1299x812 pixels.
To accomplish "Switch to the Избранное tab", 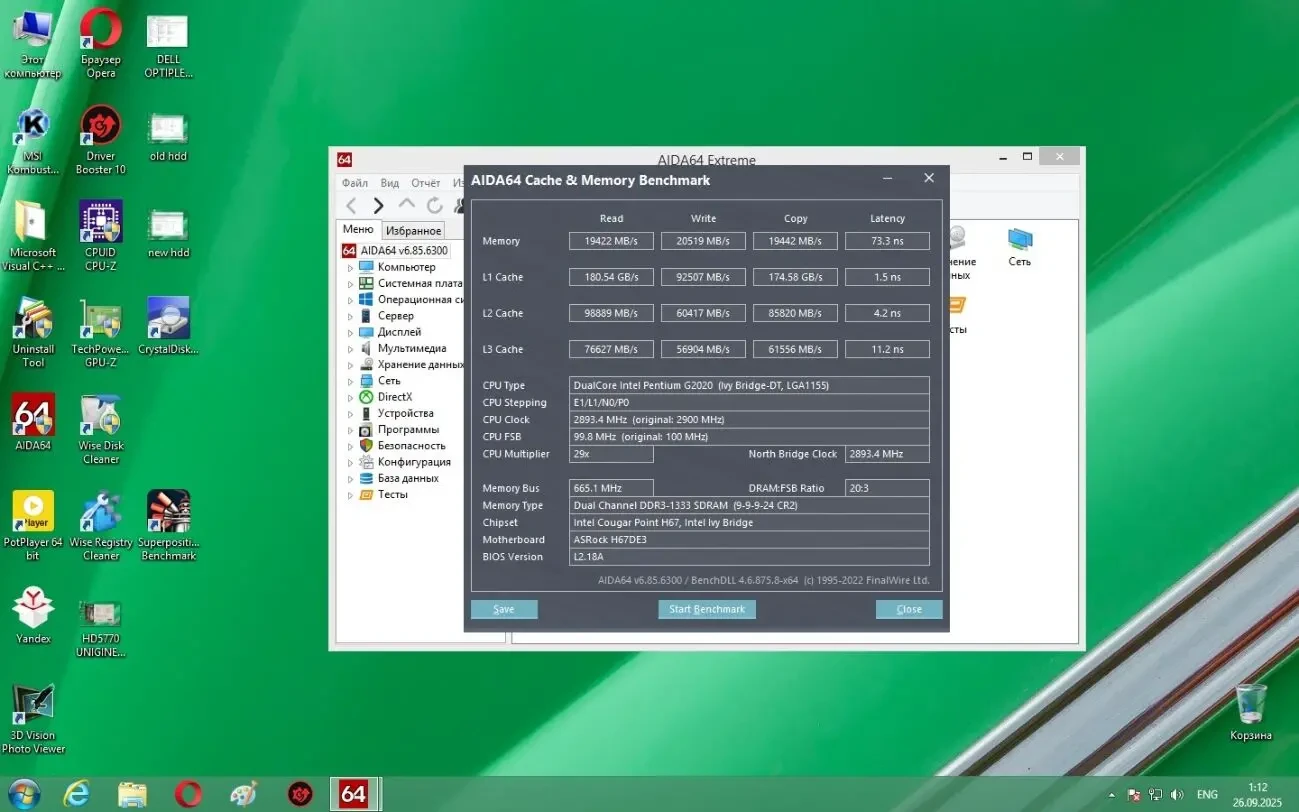I will 413,230.
